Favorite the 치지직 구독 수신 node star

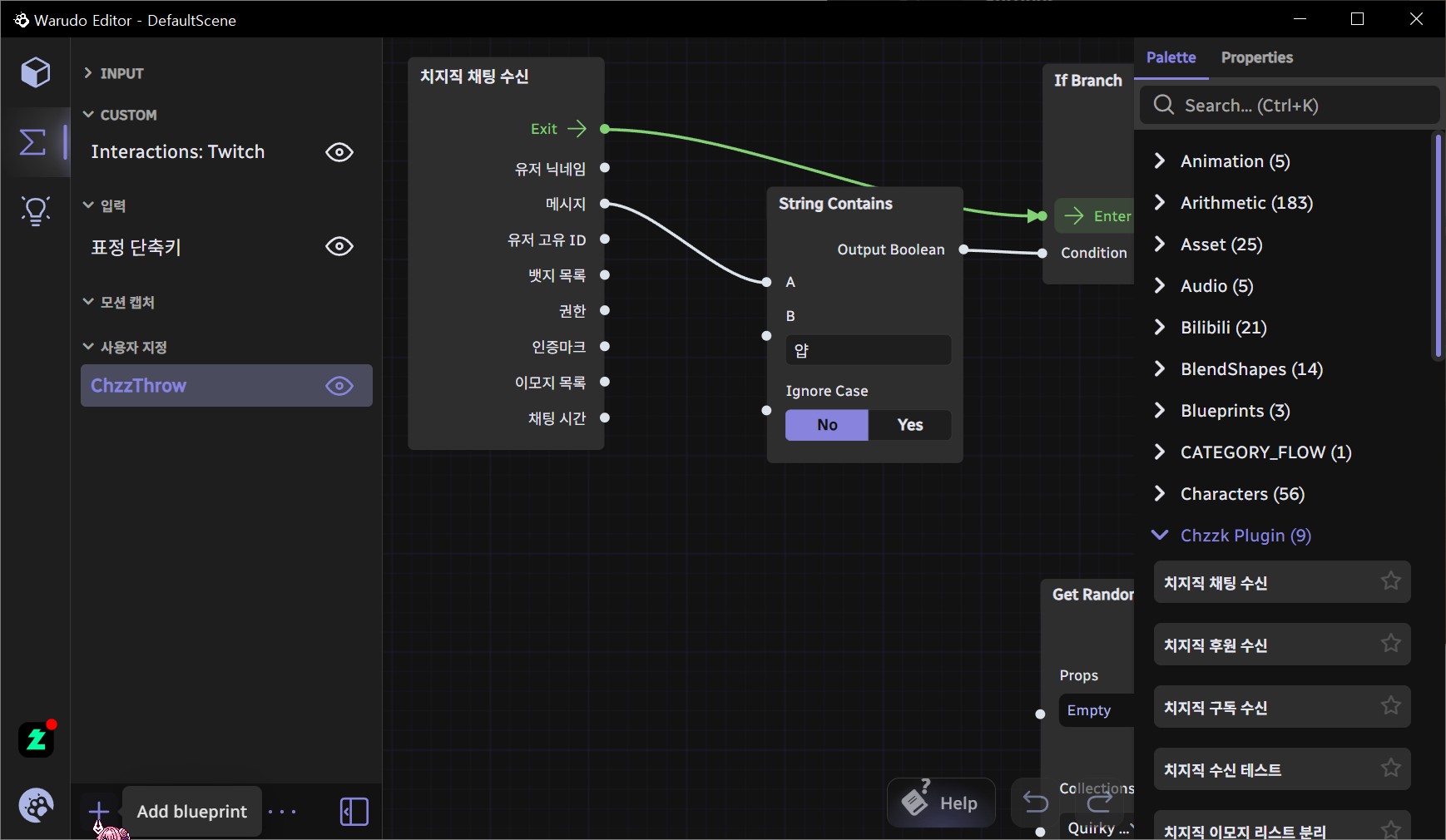pyautogui.click(x=1390, y=706)
